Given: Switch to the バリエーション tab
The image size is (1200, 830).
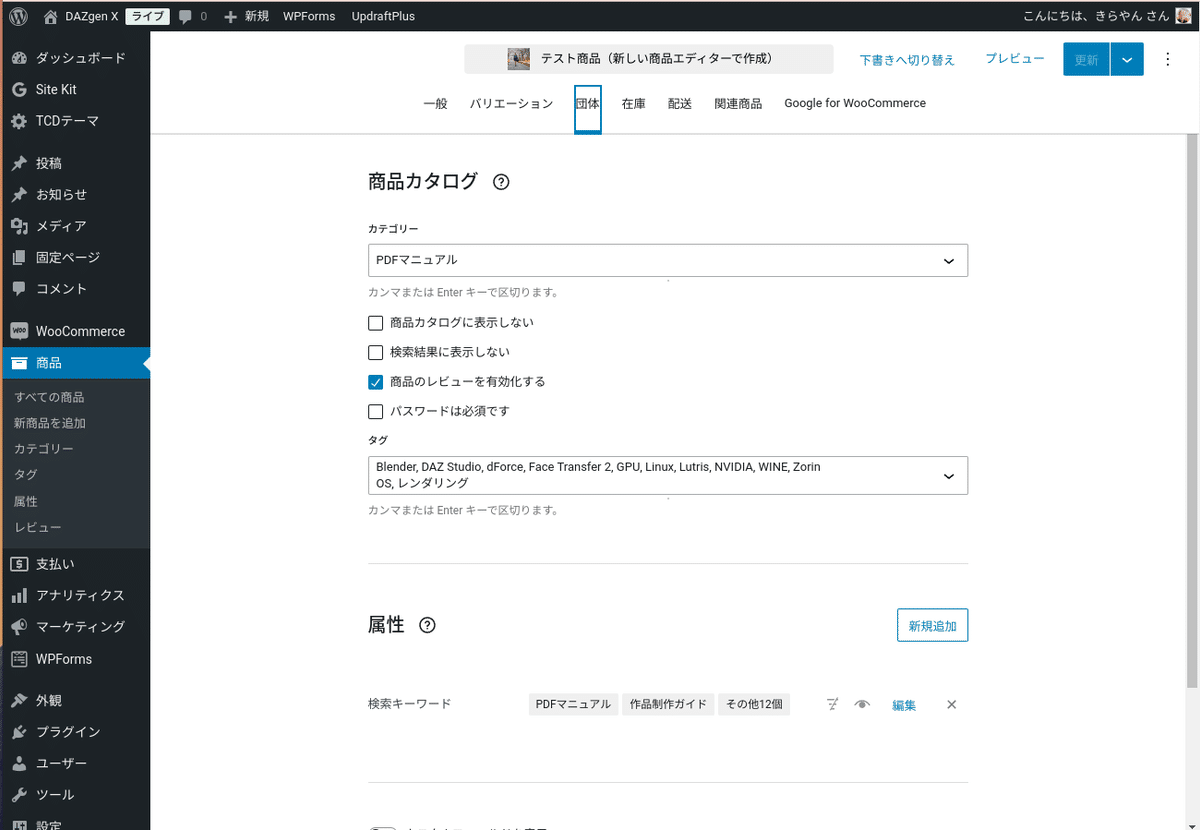Looking at the screenshot, I should [x=511, y=104].
